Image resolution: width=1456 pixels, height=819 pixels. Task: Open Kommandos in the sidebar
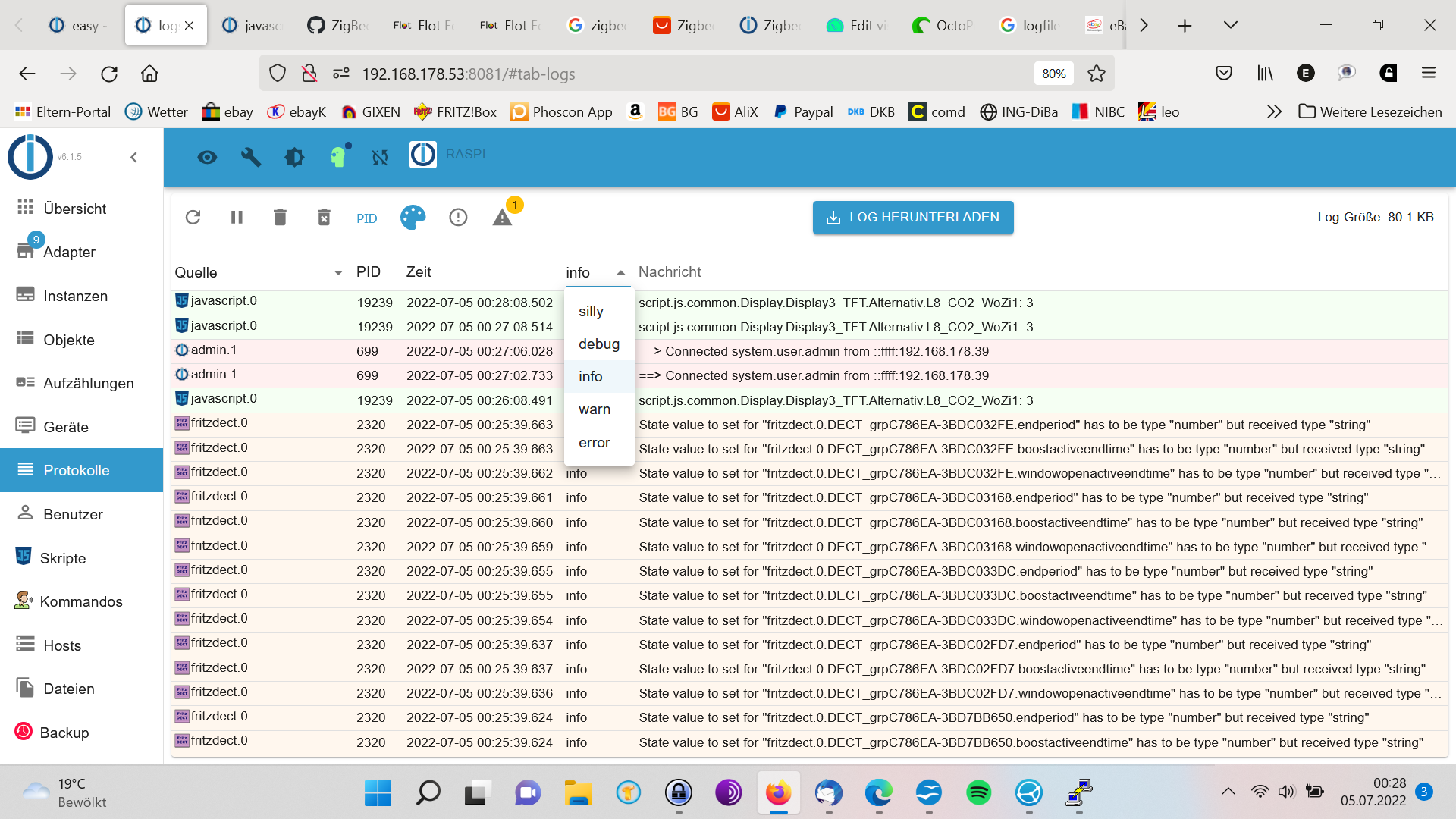pyautogui.click(x=82, y=601)
